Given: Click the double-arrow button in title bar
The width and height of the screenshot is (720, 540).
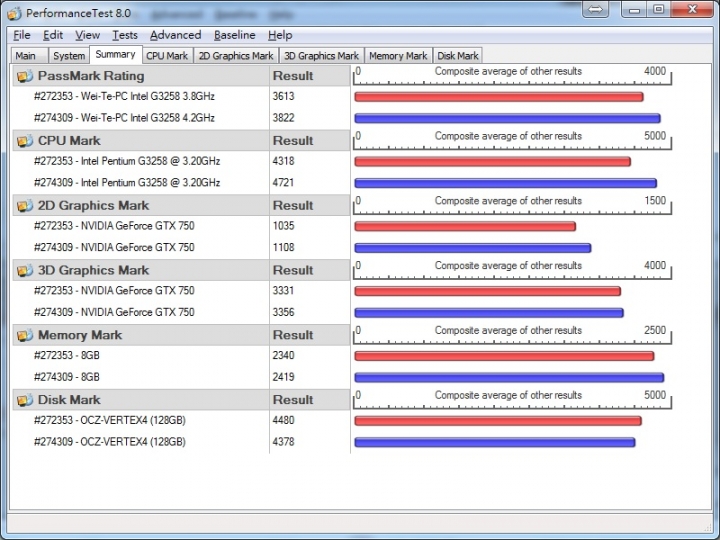Looking at the screenshot, I should point(596,9).
